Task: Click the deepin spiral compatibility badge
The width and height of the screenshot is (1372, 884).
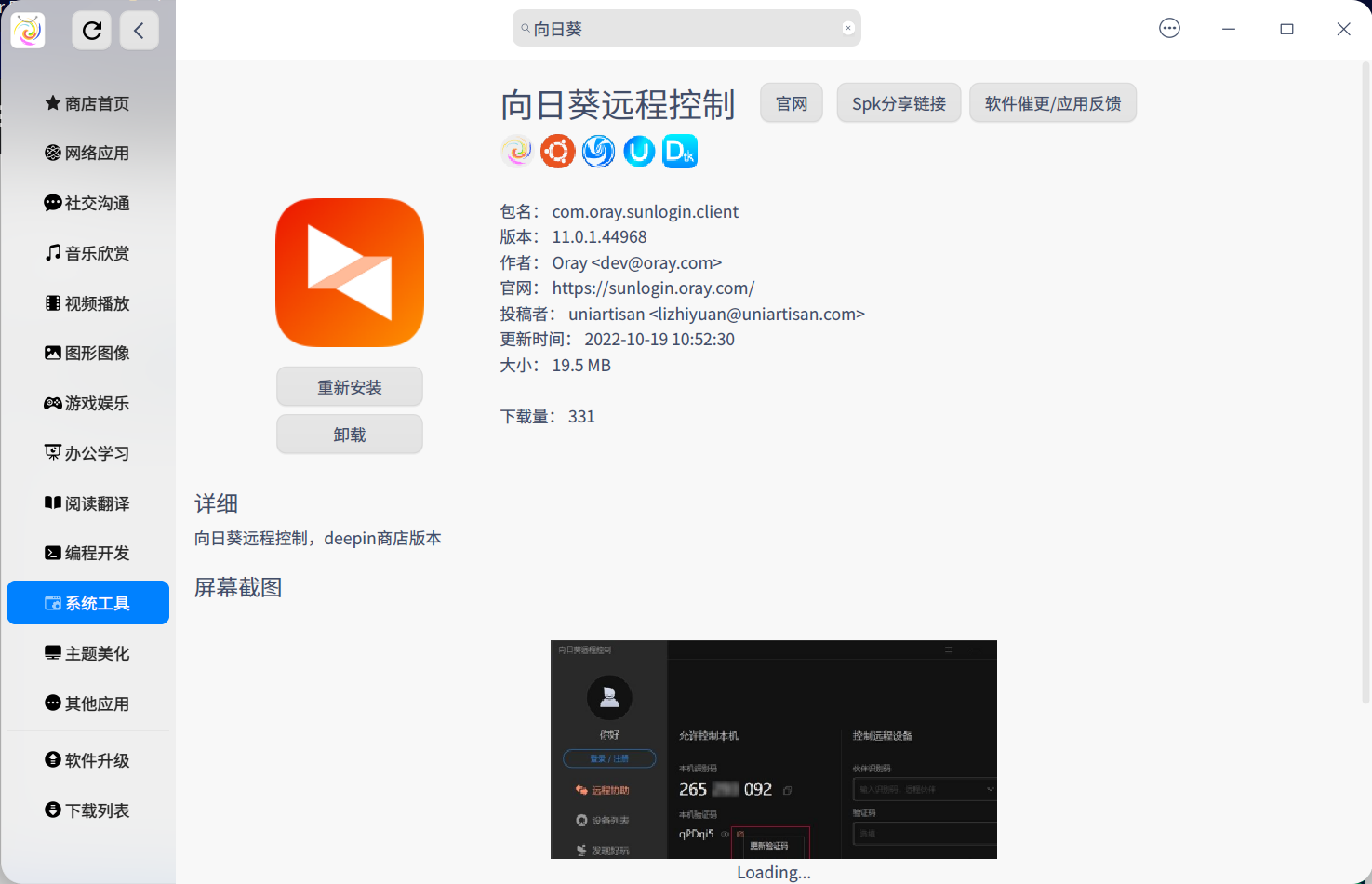Action: coord(598,151)
